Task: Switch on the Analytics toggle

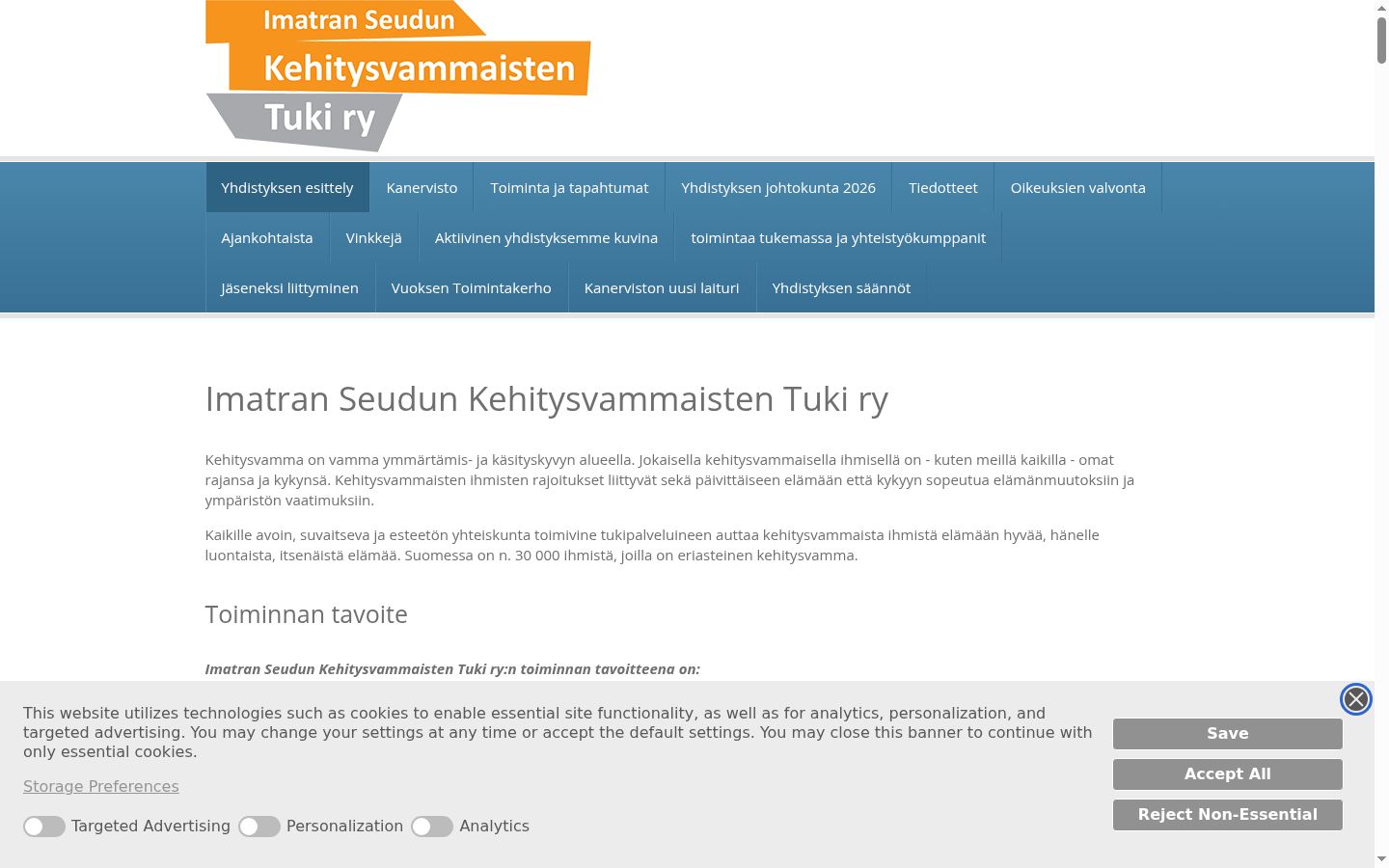Action: coord(432,827)
